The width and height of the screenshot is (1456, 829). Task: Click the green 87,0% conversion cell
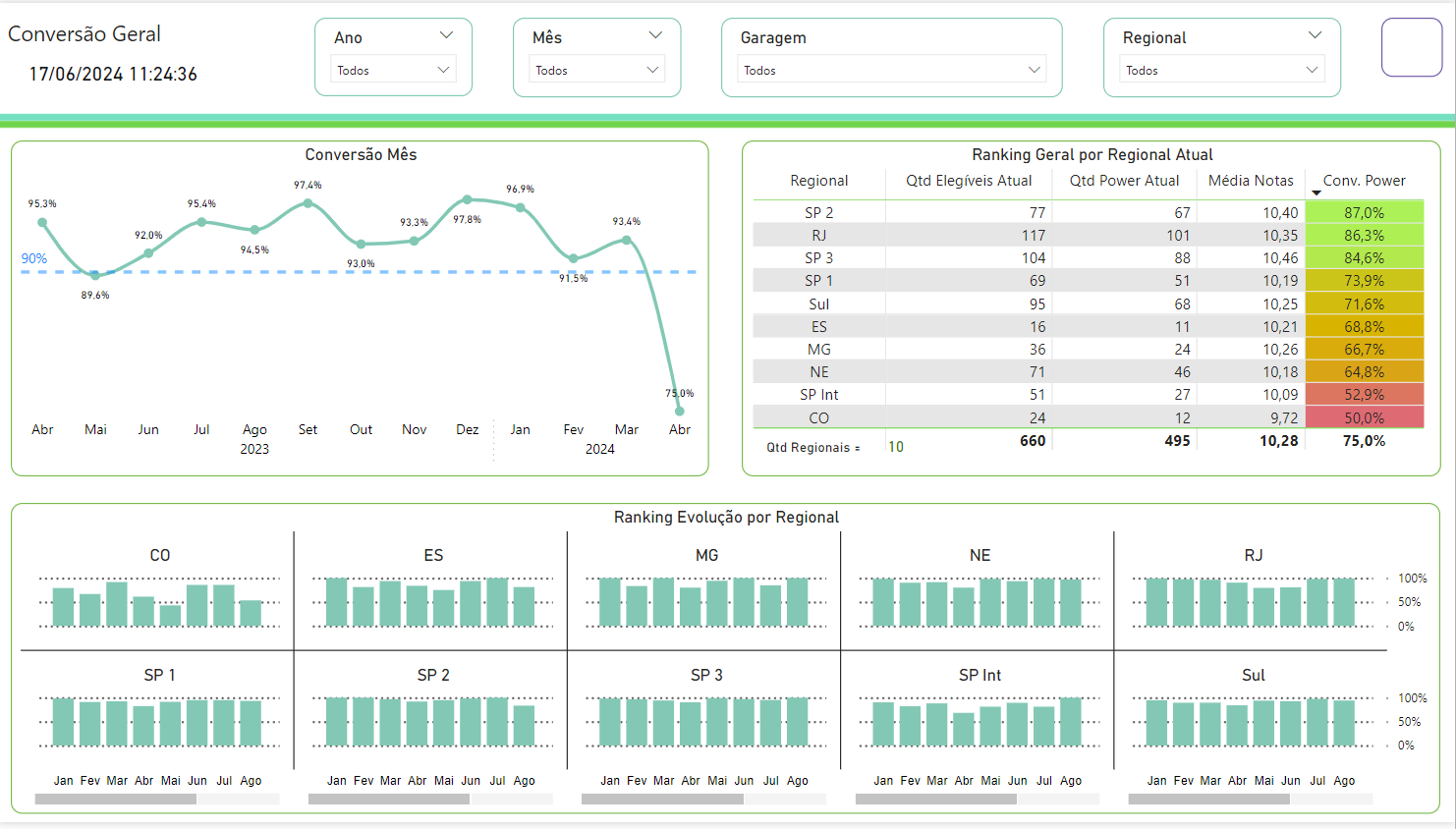click(1364, 213)
